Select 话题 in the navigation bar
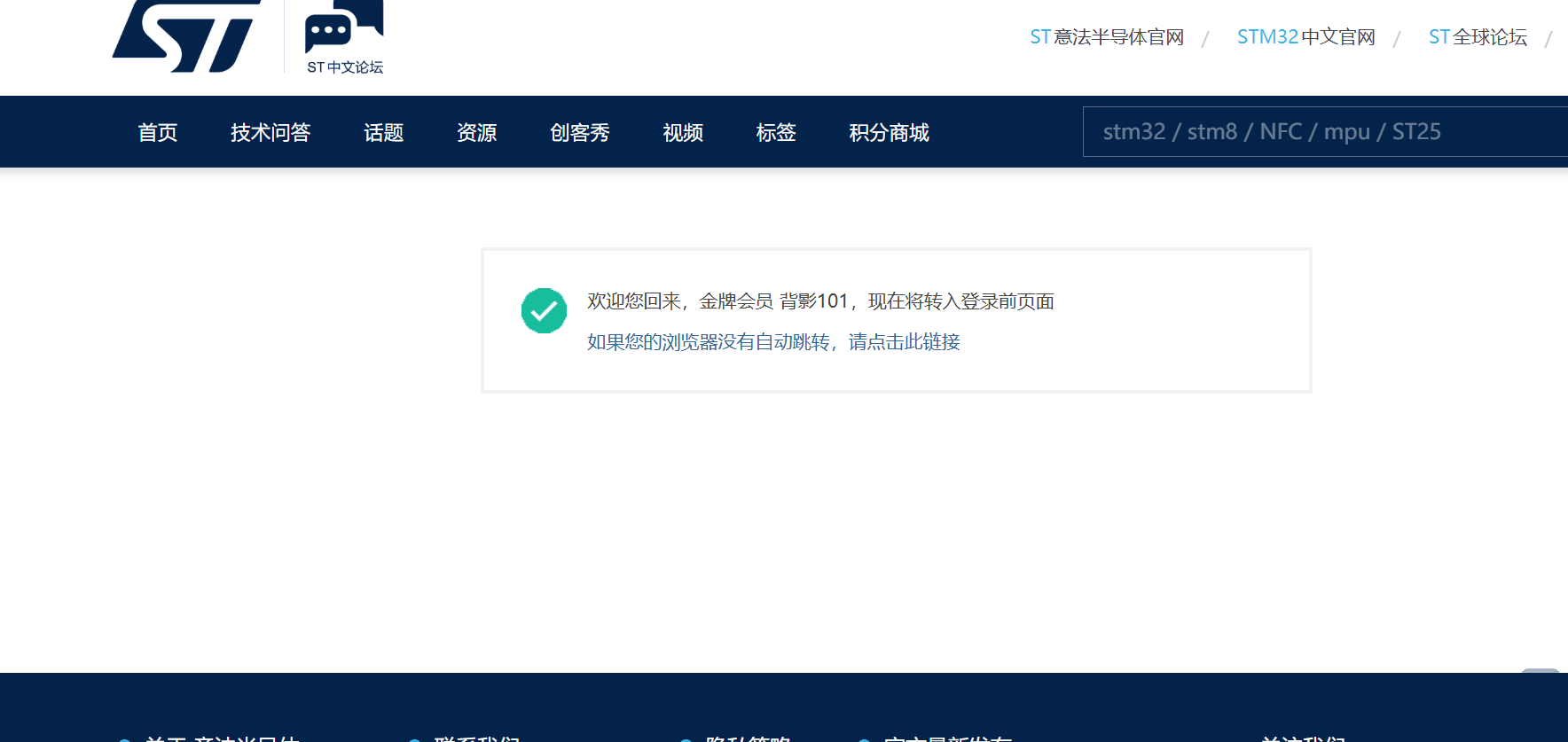This screenshot has height=742, width=1568. pos(383,132)
